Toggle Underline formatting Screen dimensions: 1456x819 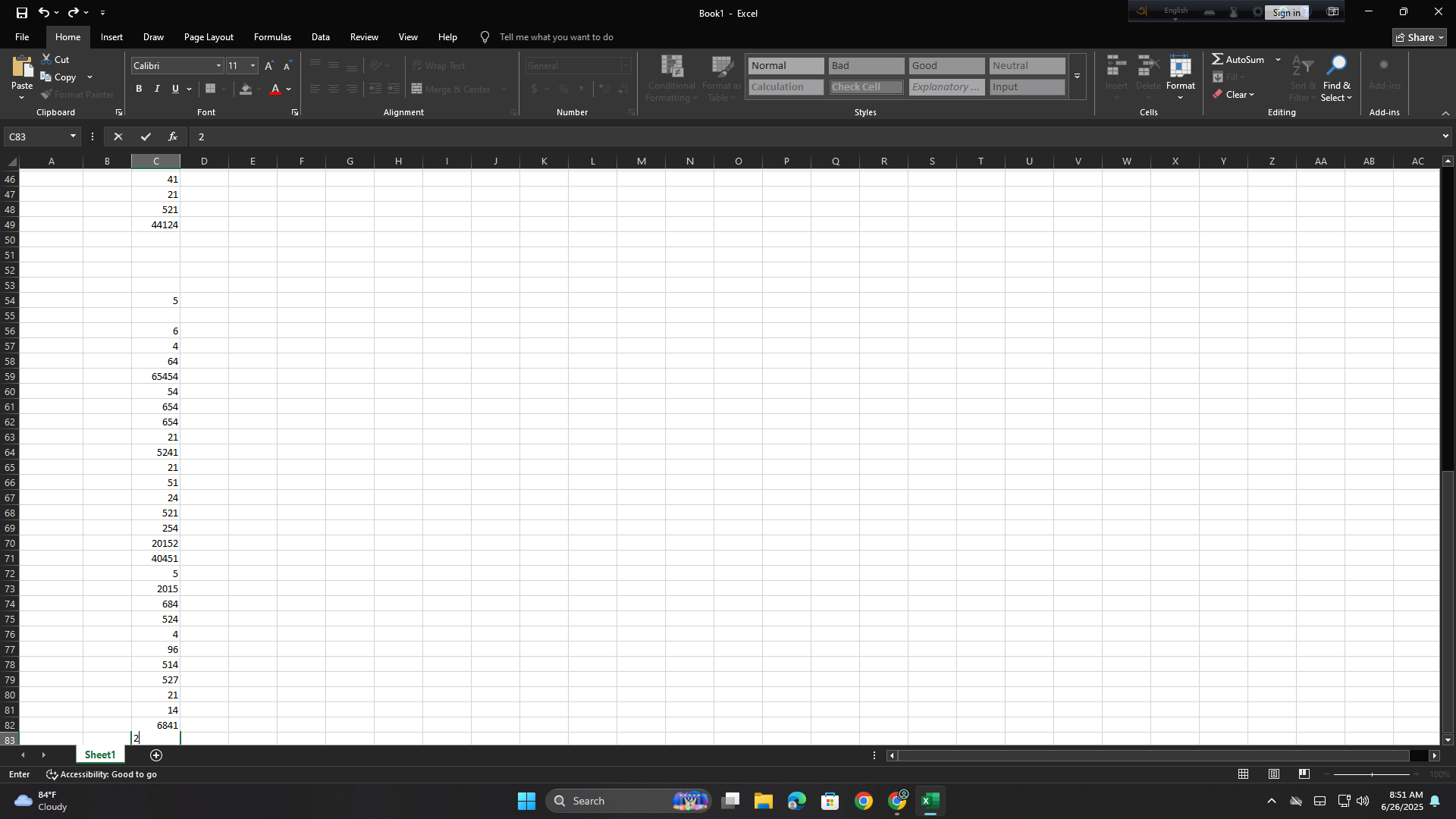click(x=175, y=89)
